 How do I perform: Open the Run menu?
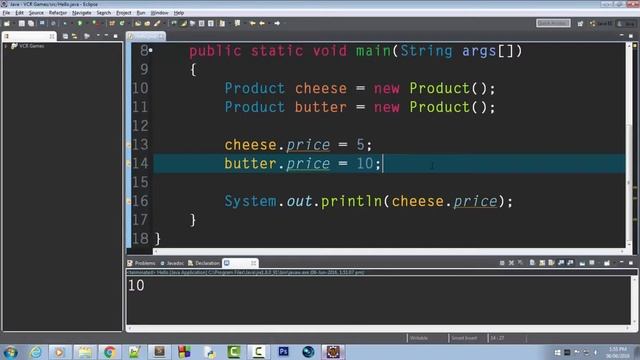pos(141,13)
